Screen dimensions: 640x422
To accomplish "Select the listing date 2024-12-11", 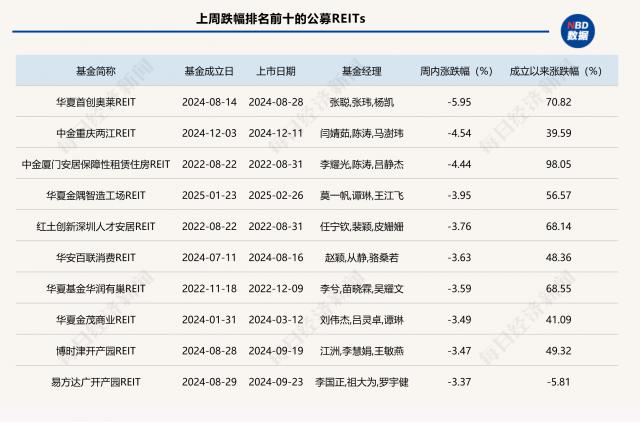I will pos(276,133).
